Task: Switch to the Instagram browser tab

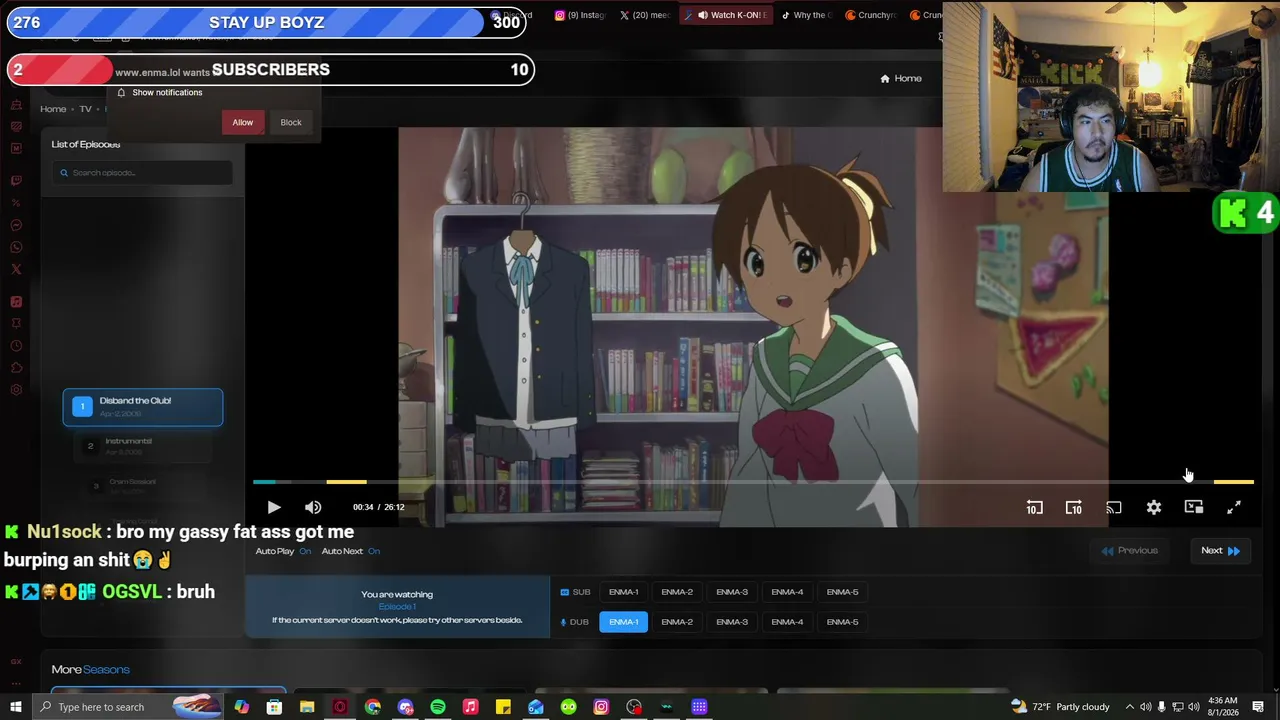Action: point(581,15)
